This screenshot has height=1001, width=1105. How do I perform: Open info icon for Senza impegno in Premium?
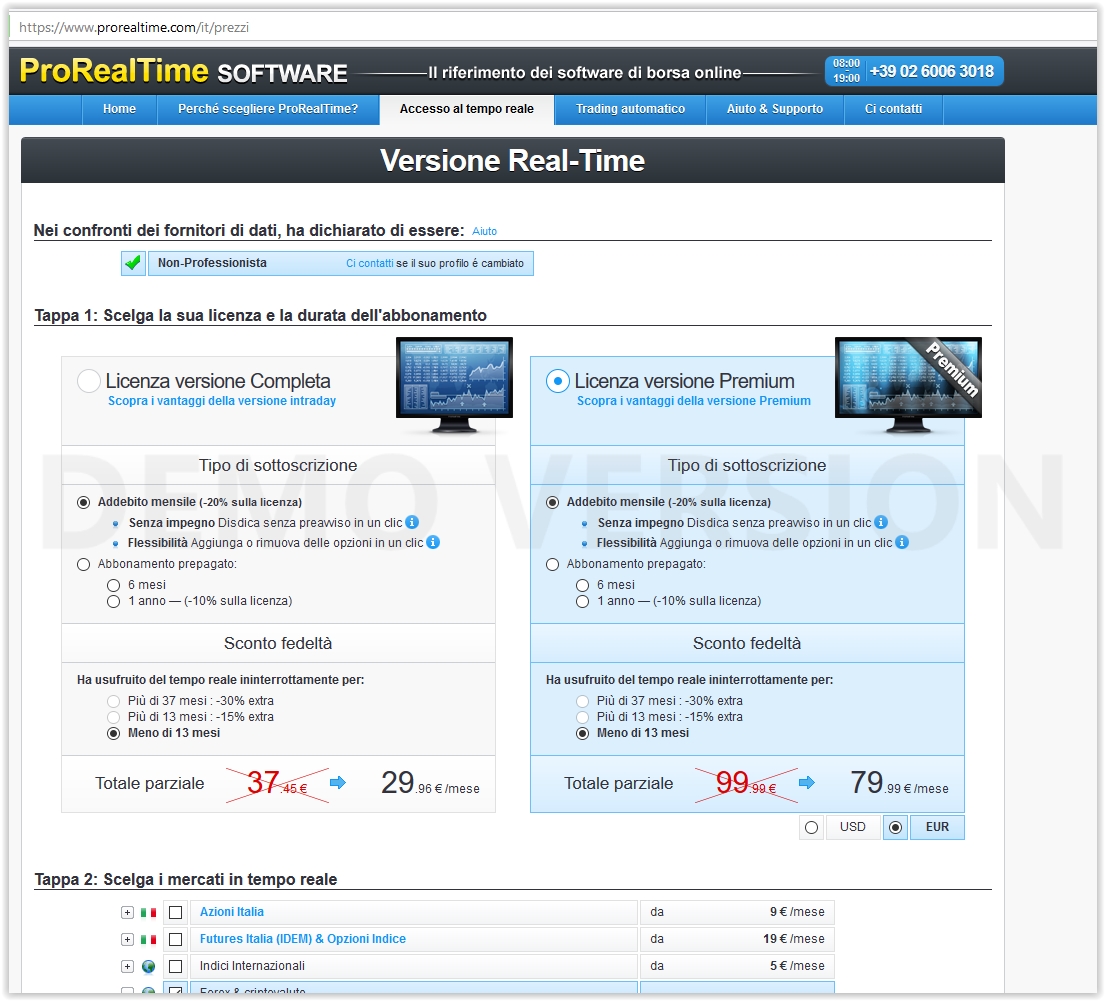(881, 522)
